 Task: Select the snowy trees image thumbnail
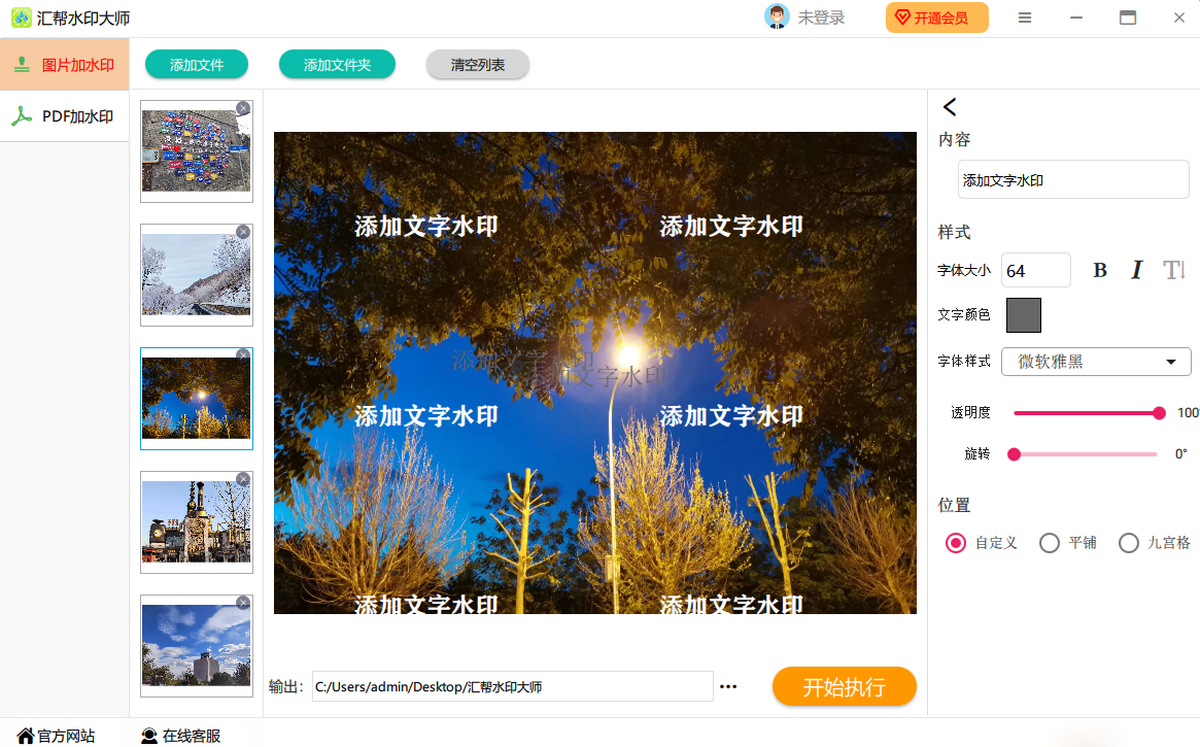click(196, 275)
